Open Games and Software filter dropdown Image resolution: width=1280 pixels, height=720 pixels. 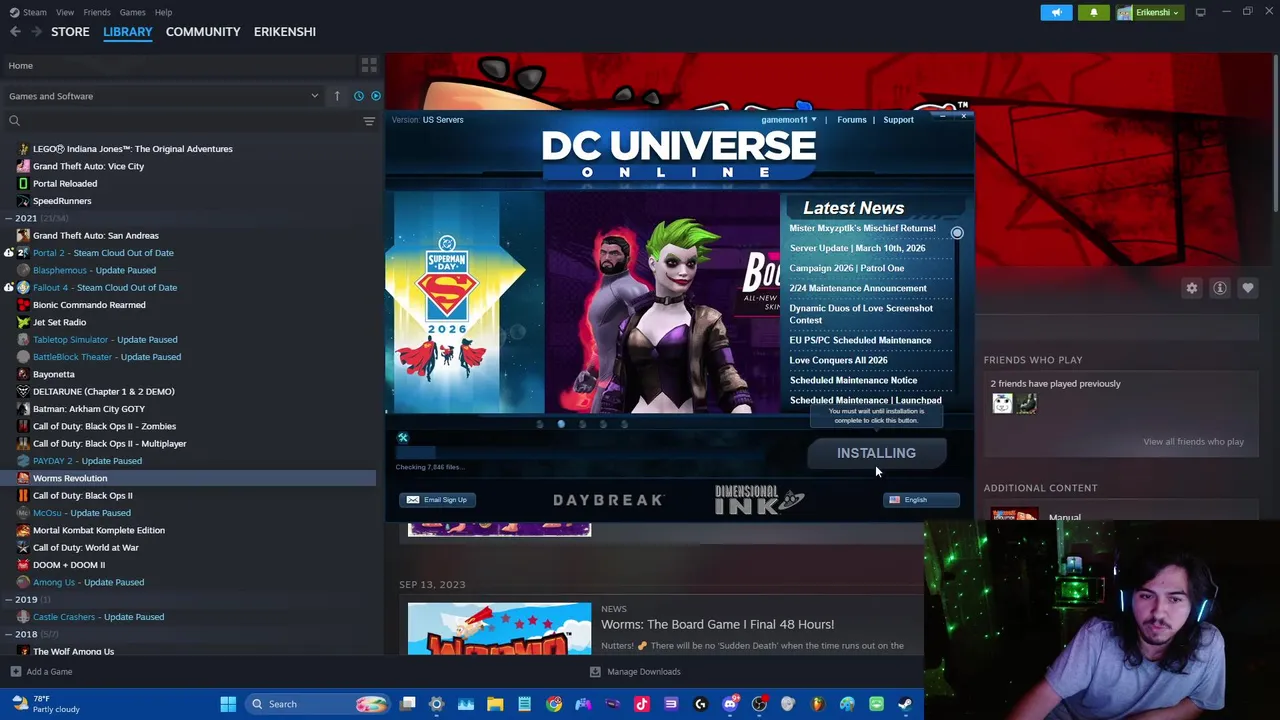pyautogui.click(x=163, y=96)
